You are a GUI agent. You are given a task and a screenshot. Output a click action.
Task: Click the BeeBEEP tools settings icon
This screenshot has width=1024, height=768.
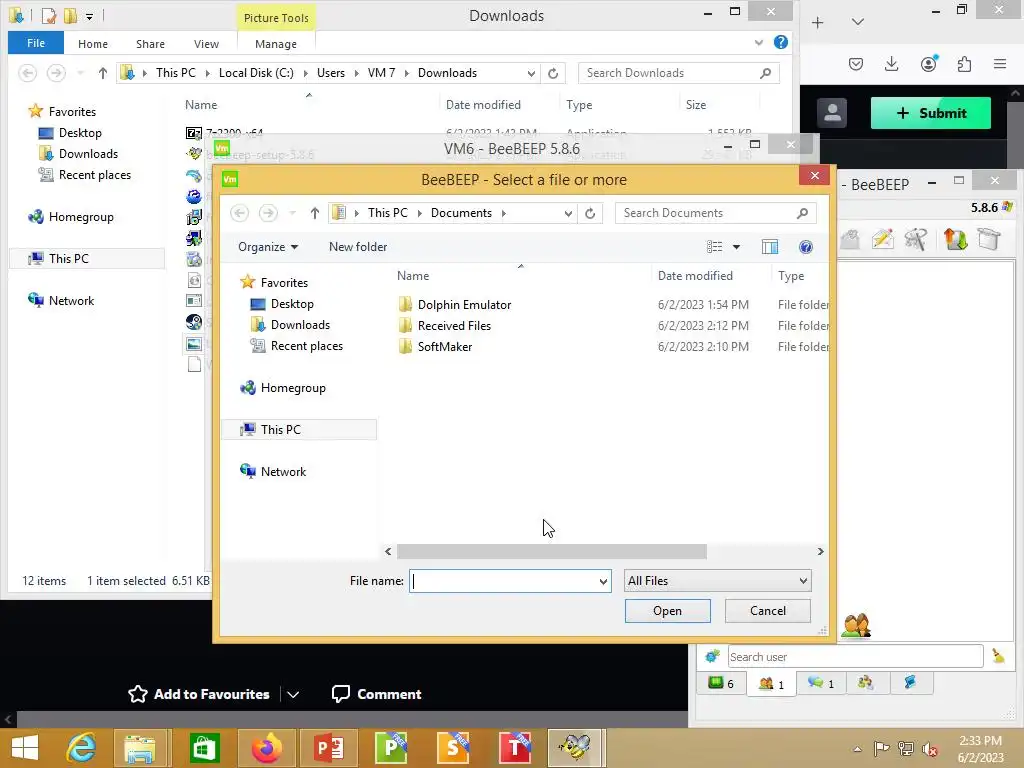coord(916,239)
